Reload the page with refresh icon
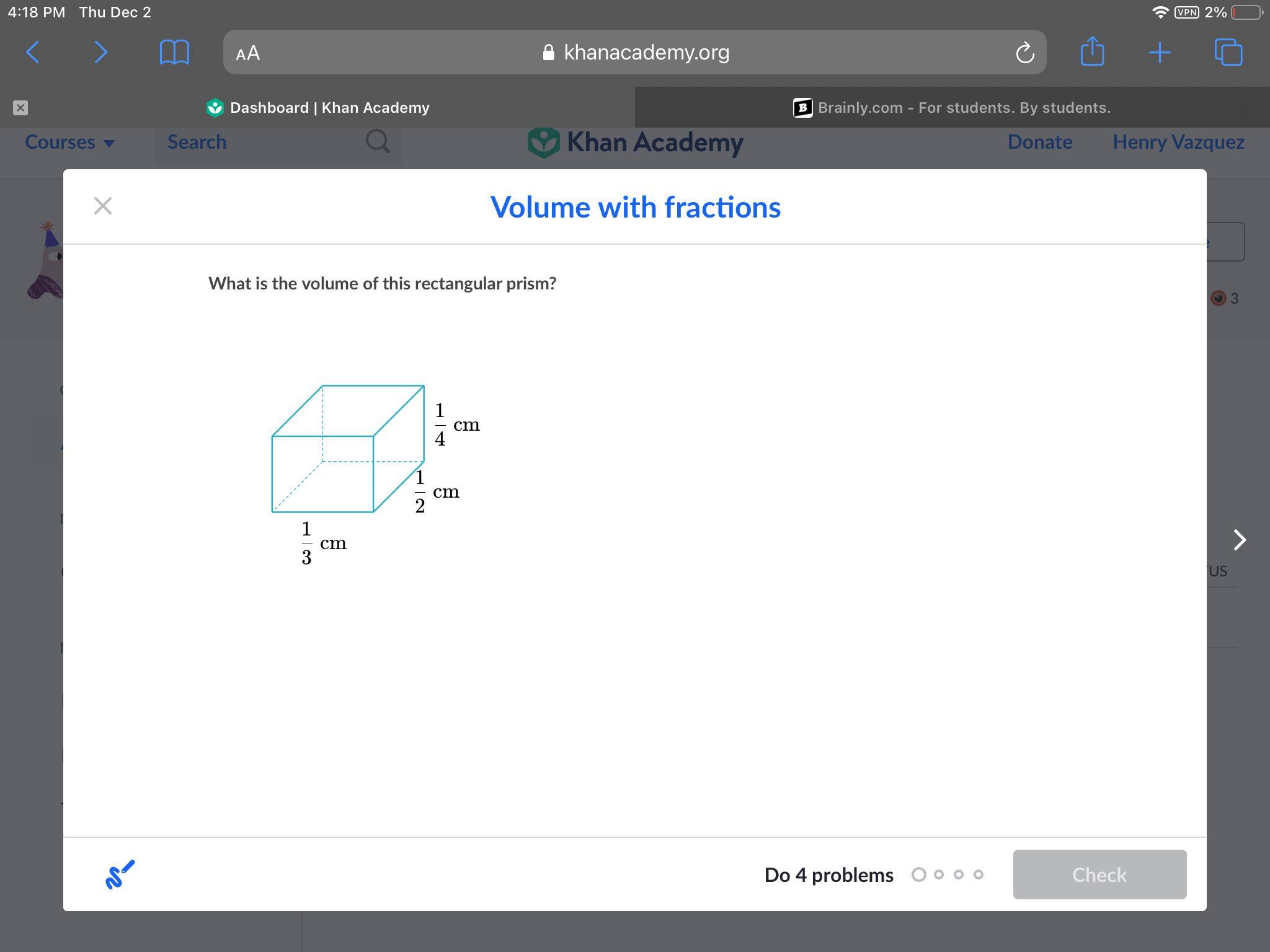Viewport: 1270px width, 952px height. pos(1024,53)
